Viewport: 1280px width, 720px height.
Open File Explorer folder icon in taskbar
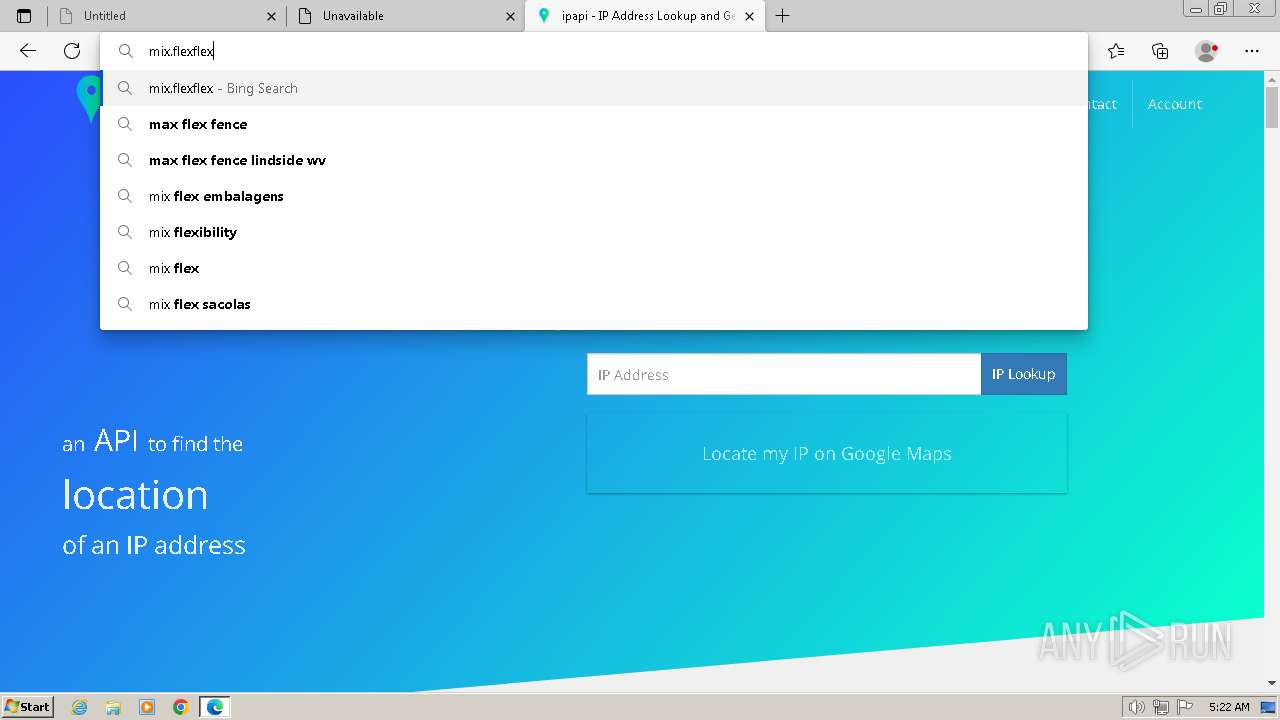coord(113,707)
